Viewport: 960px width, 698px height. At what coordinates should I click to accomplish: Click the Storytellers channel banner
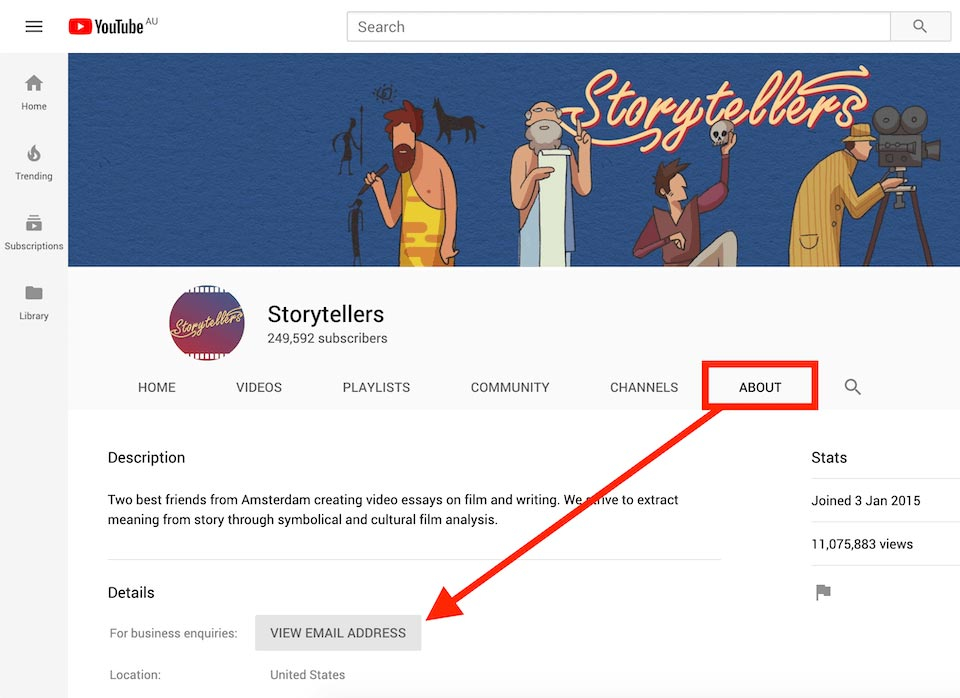(514, 160)
